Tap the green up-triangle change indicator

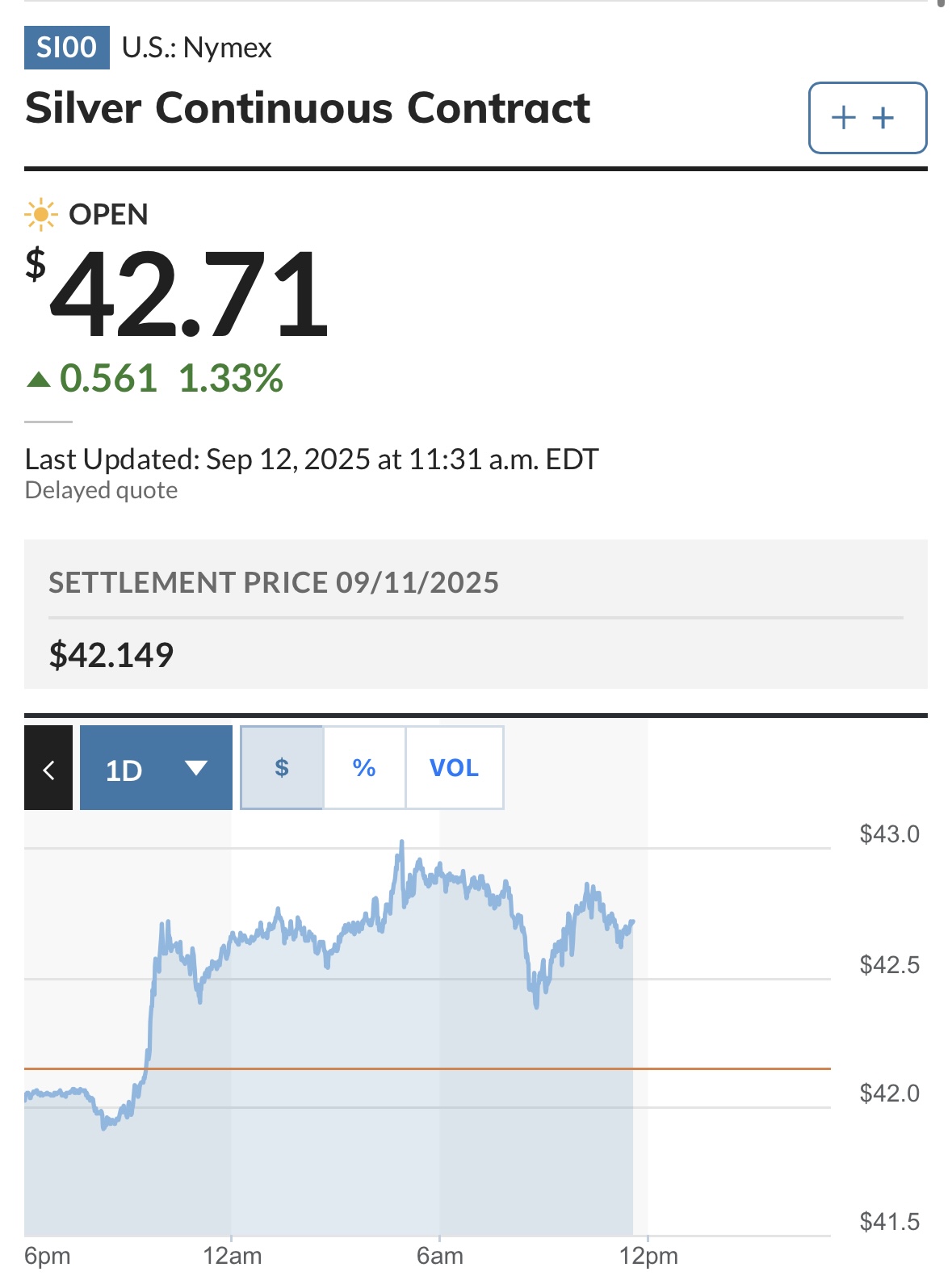pyautogui.click(x=39, y=379)
